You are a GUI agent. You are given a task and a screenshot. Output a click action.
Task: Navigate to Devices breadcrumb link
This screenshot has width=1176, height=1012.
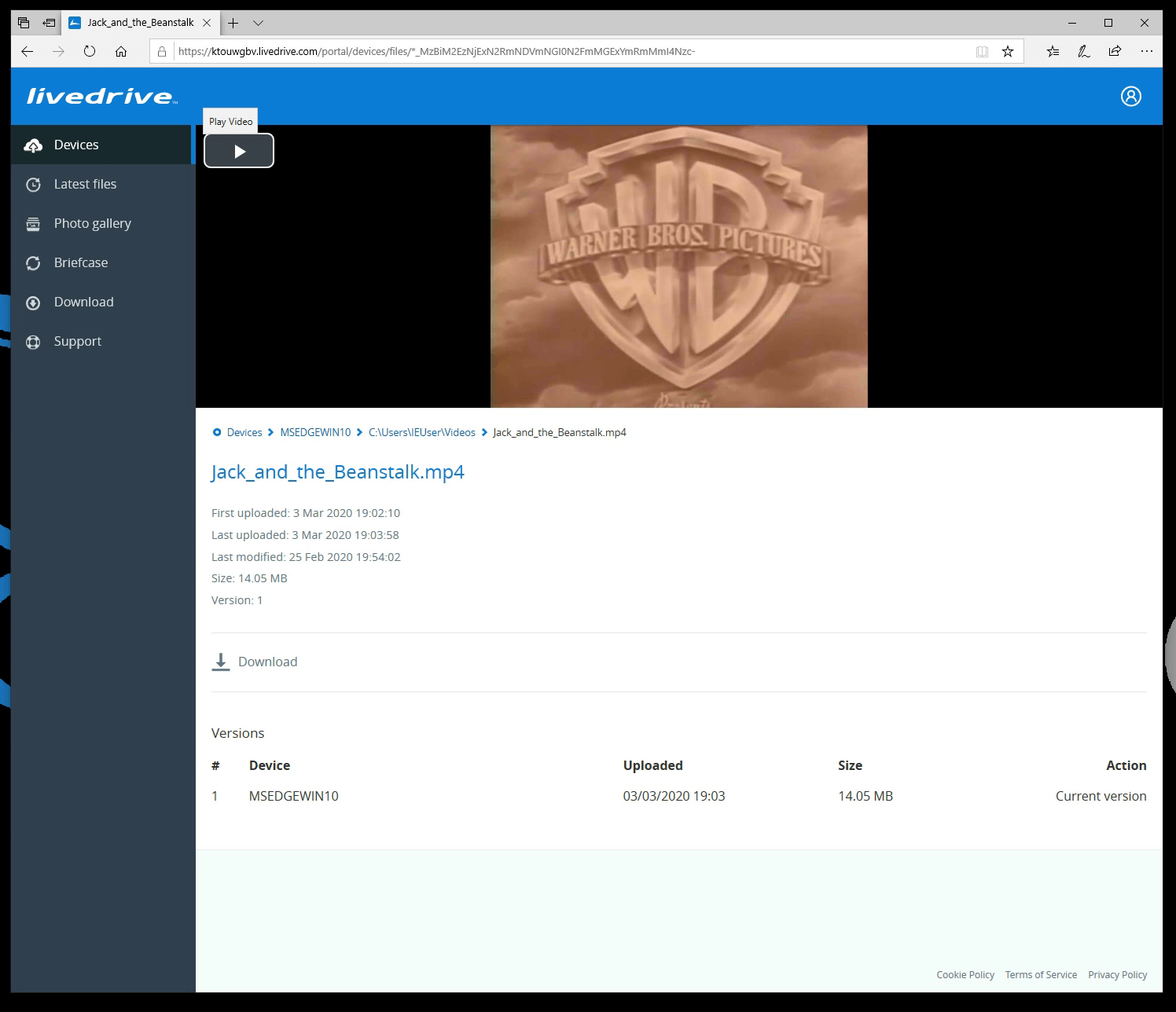[244, 432]
